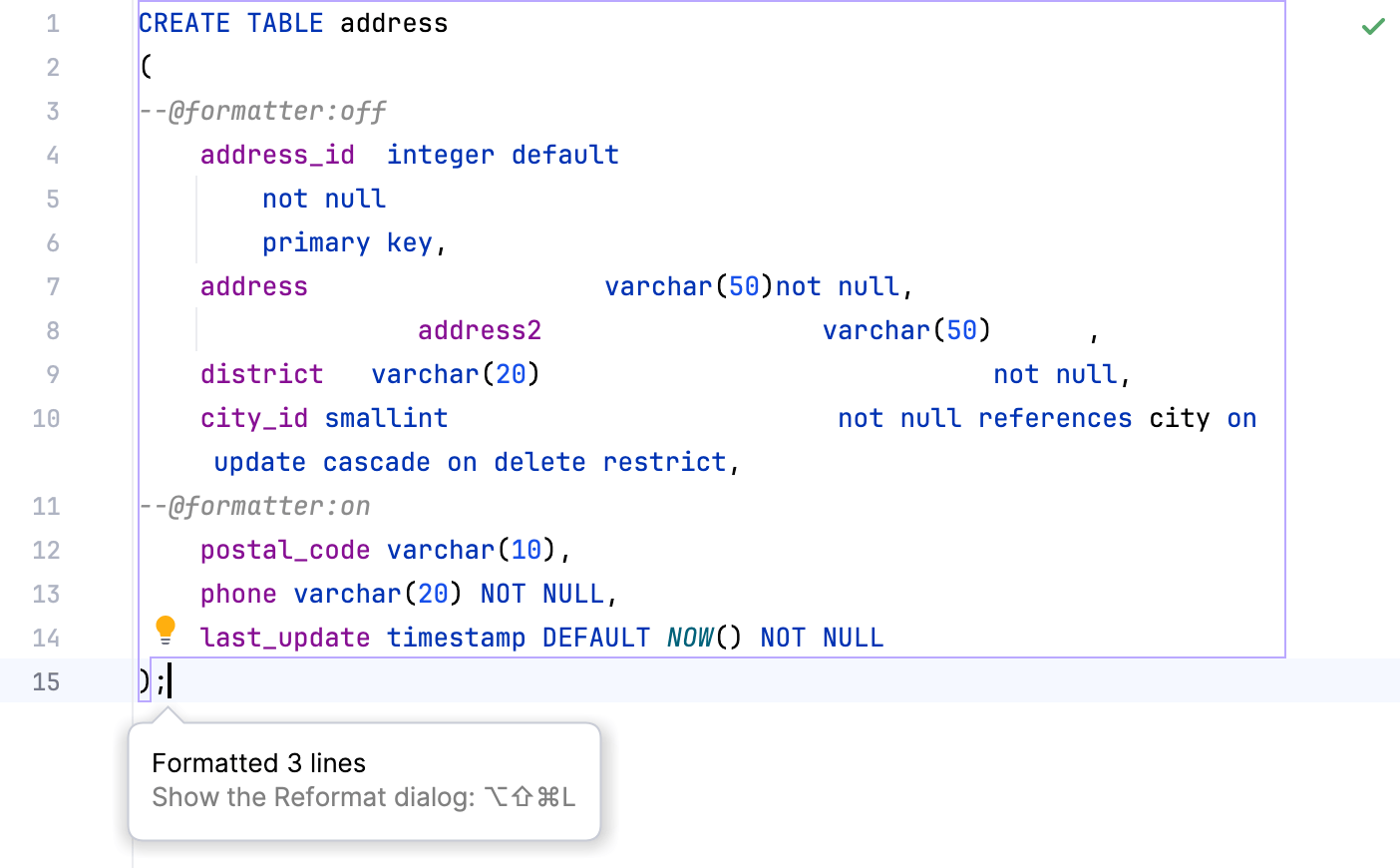Click the postal_code column name
This screenshot has height=868, width=1400.
pos(285,550)
